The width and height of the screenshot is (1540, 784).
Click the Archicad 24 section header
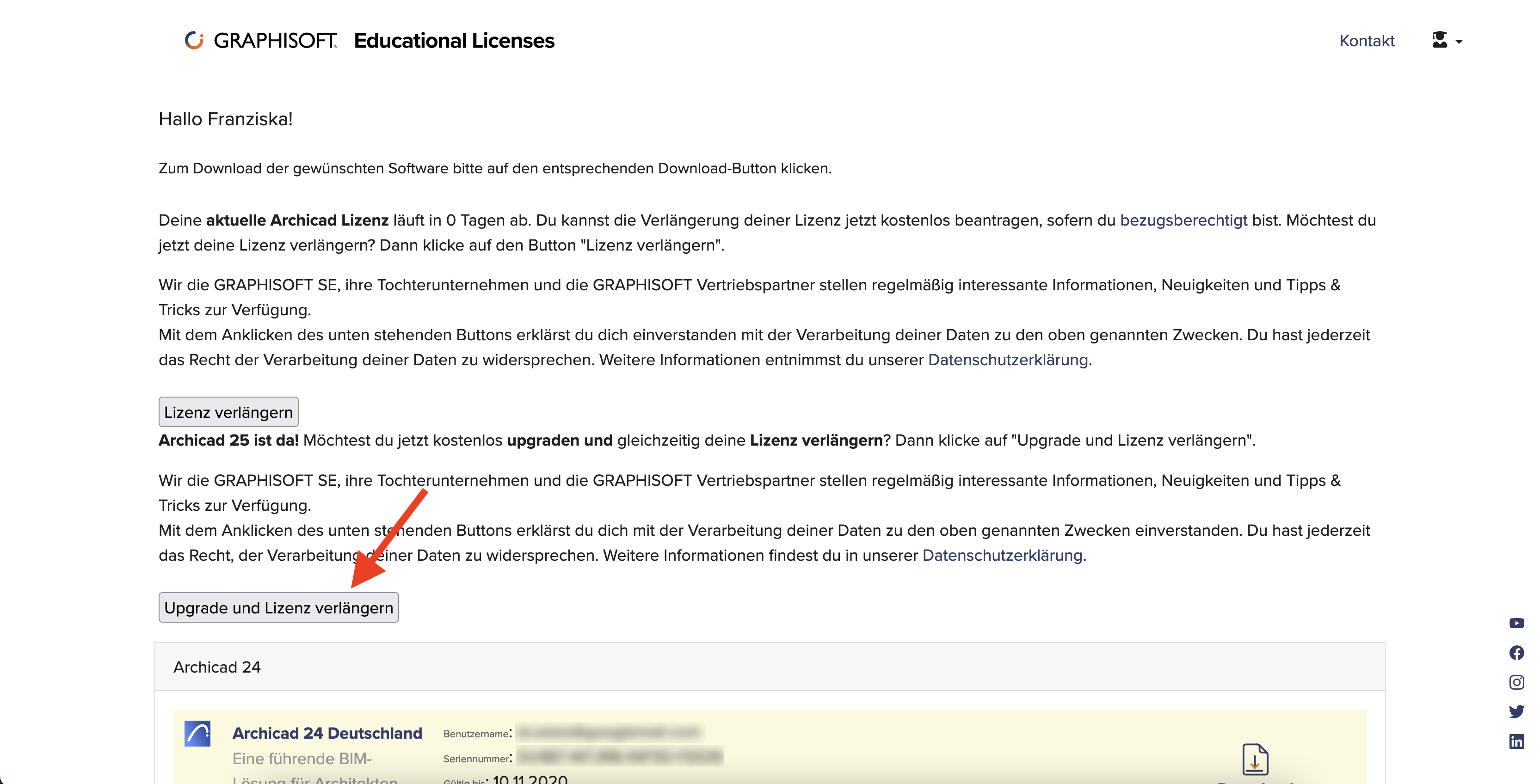(770, 667)
